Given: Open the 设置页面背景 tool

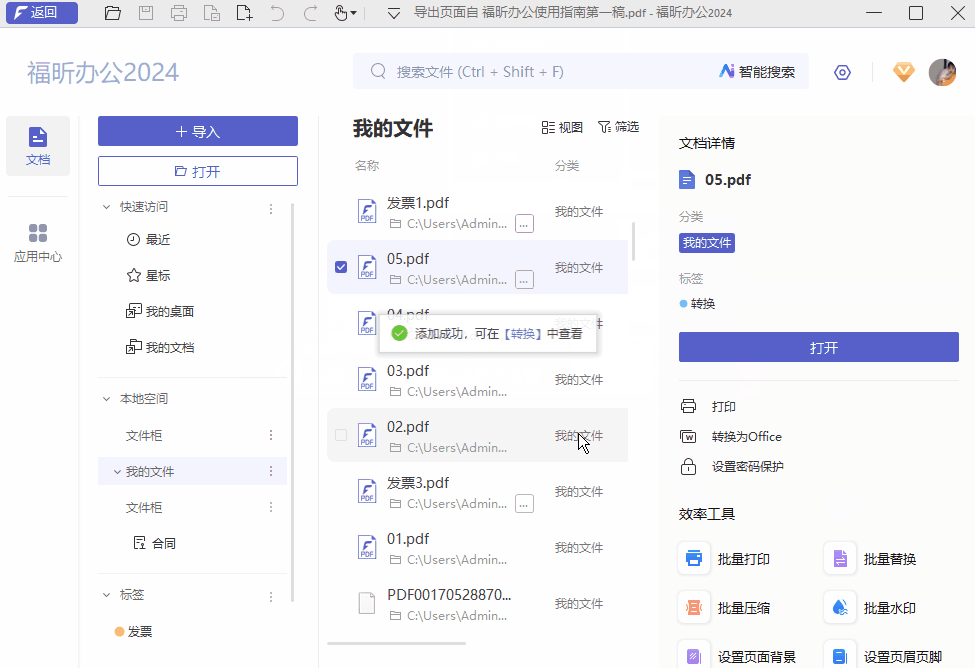Looking at the screenshot, I should [x=737, y=656].
